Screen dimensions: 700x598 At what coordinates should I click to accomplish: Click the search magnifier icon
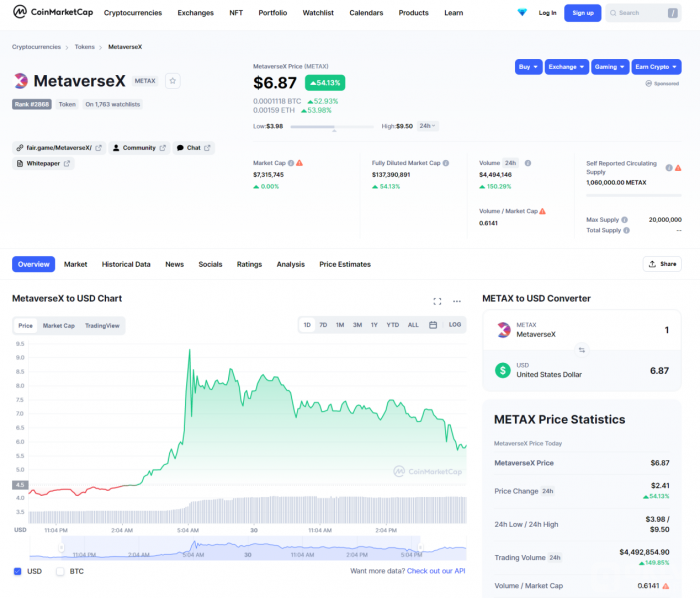pos(613,13)
